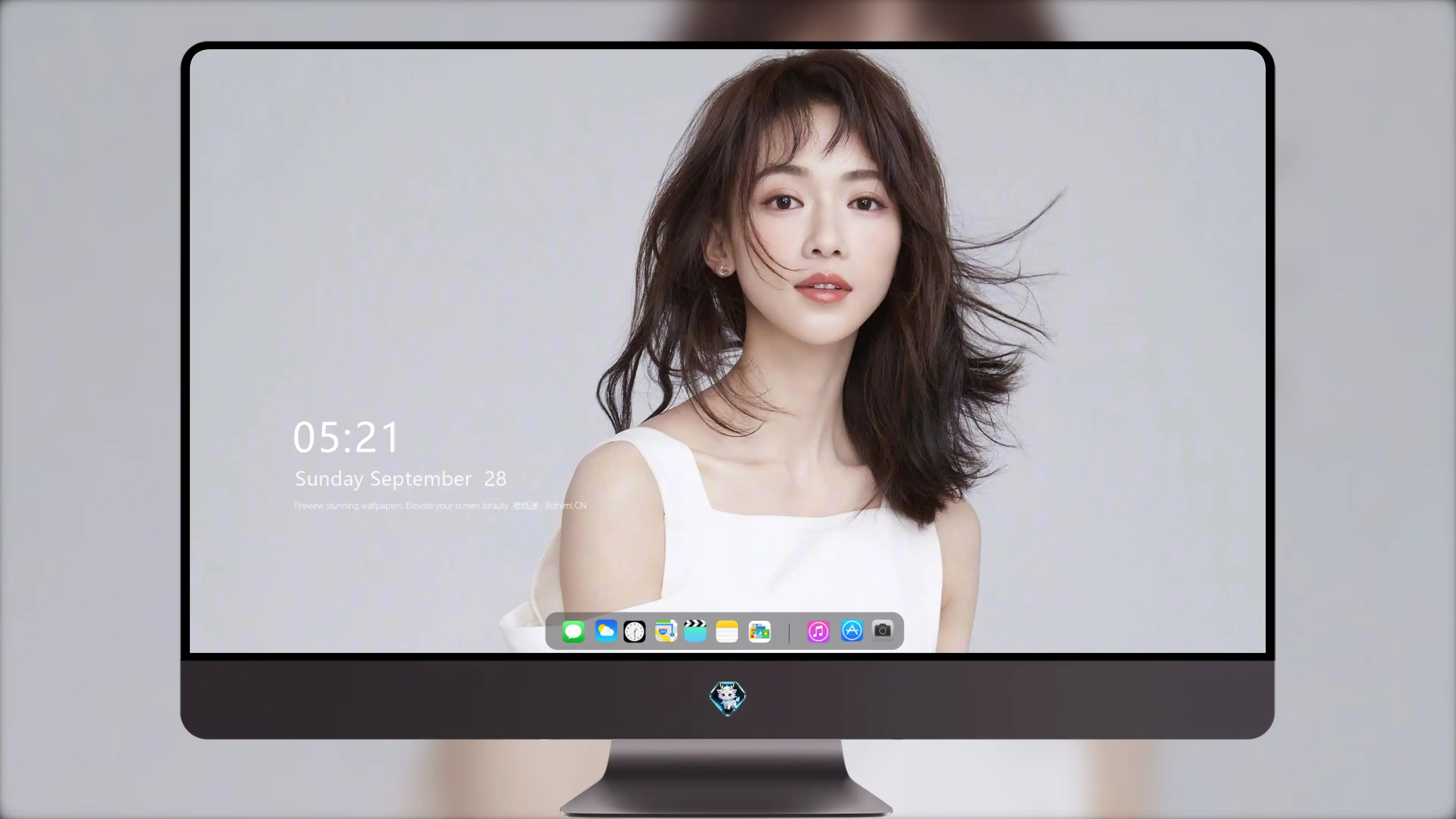Open the Videos clapperboard app in the dock
The image size is (1456, 819).
[695, 631]
